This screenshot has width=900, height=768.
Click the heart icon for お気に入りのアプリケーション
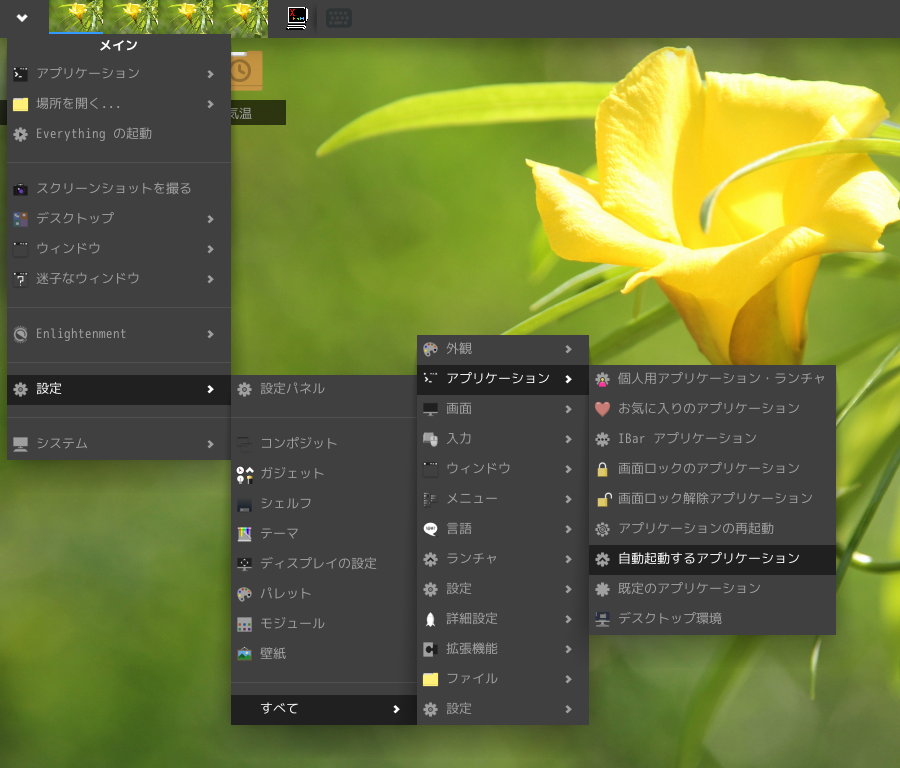coord(602,409)
